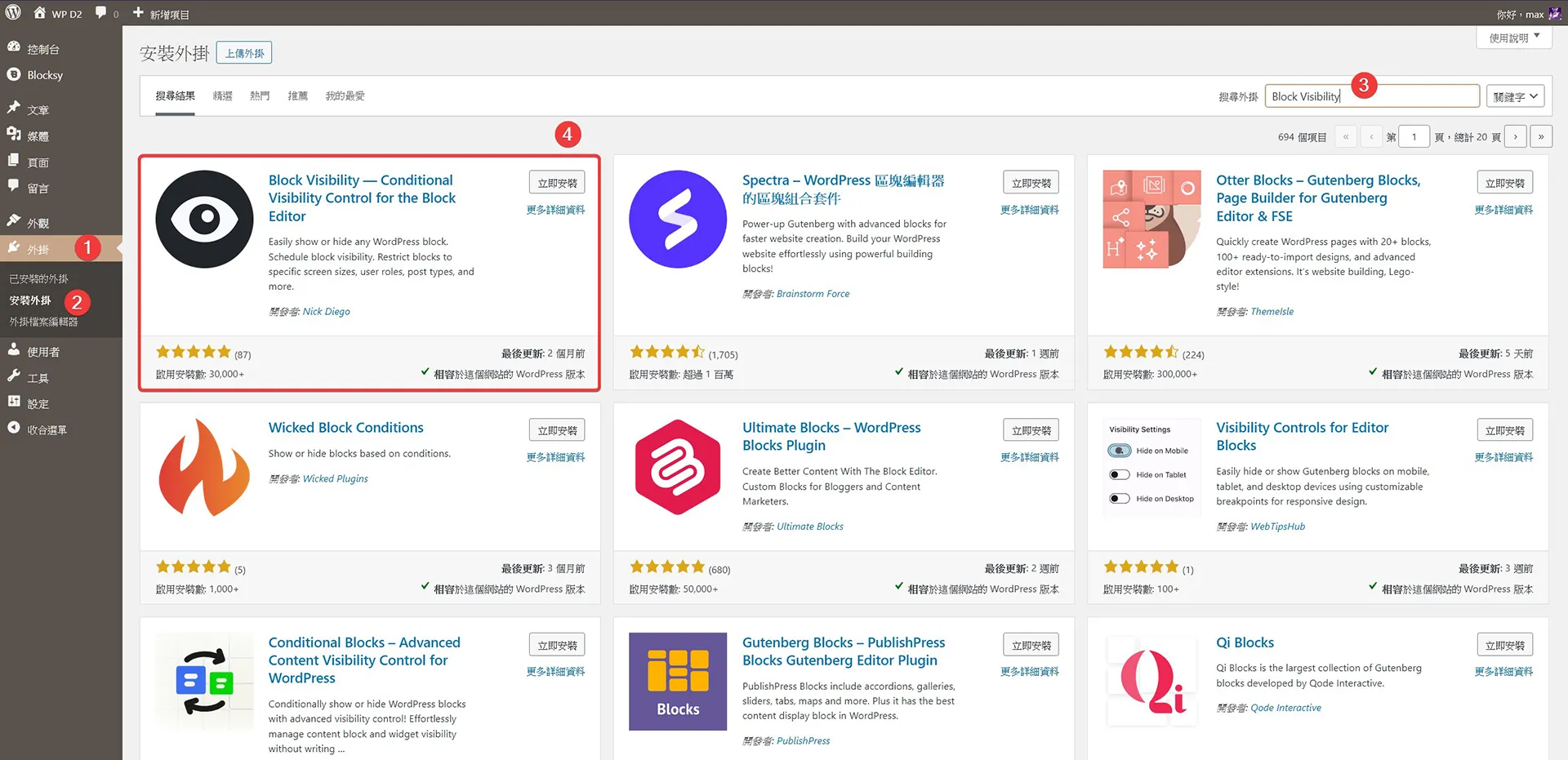
Task: Open author link Brainstorm Force
Action: pyautogui.click(x=813, y=294)
